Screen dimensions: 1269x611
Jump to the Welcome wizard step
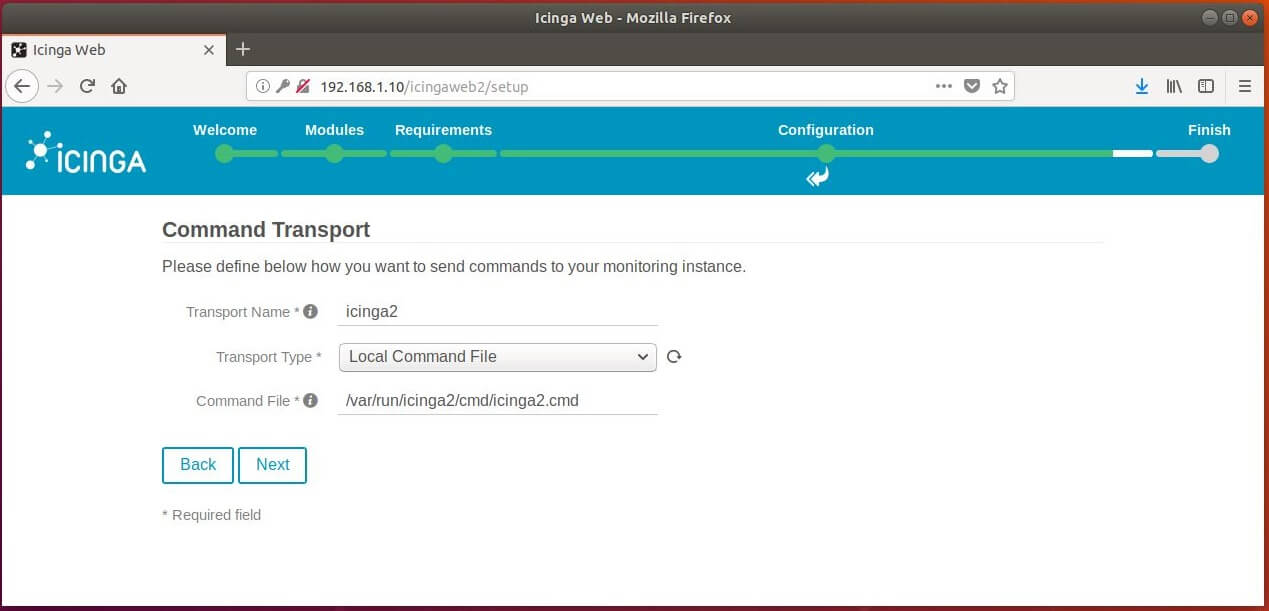tap(225, 153)
